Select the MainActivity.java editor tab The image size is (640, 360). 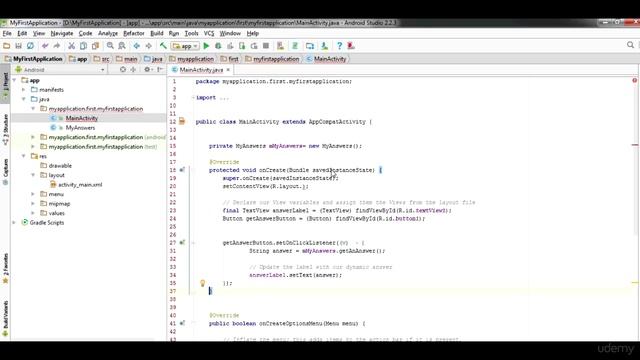tap(201, 70)
